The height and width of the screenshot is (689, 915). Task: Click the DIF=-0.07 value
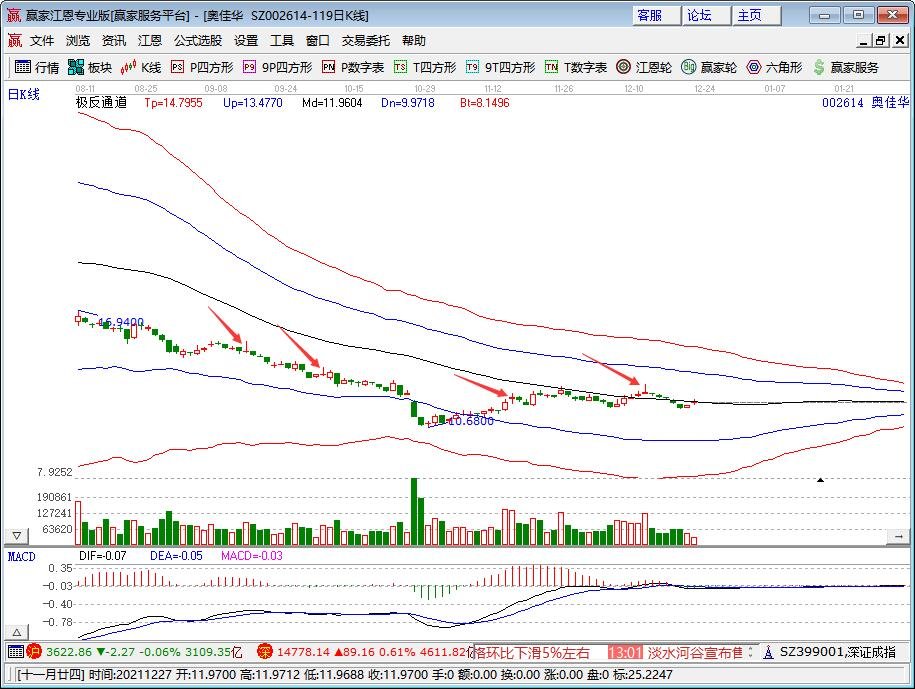click(x=103, y=555)
